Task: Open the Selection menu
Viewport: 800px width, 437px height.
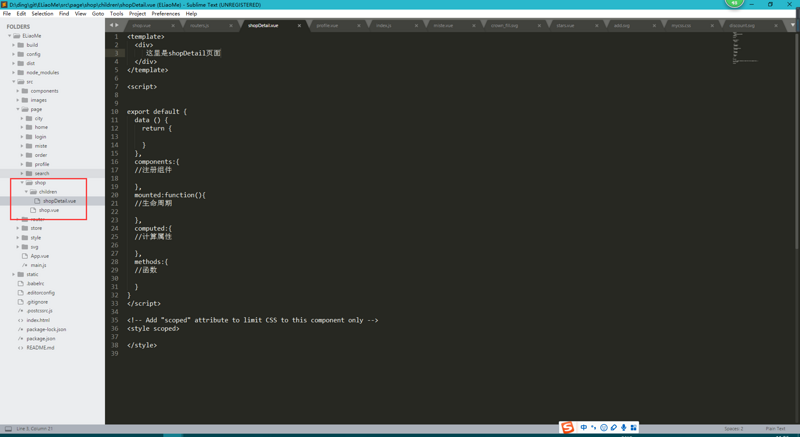Action: coord(42,14)
